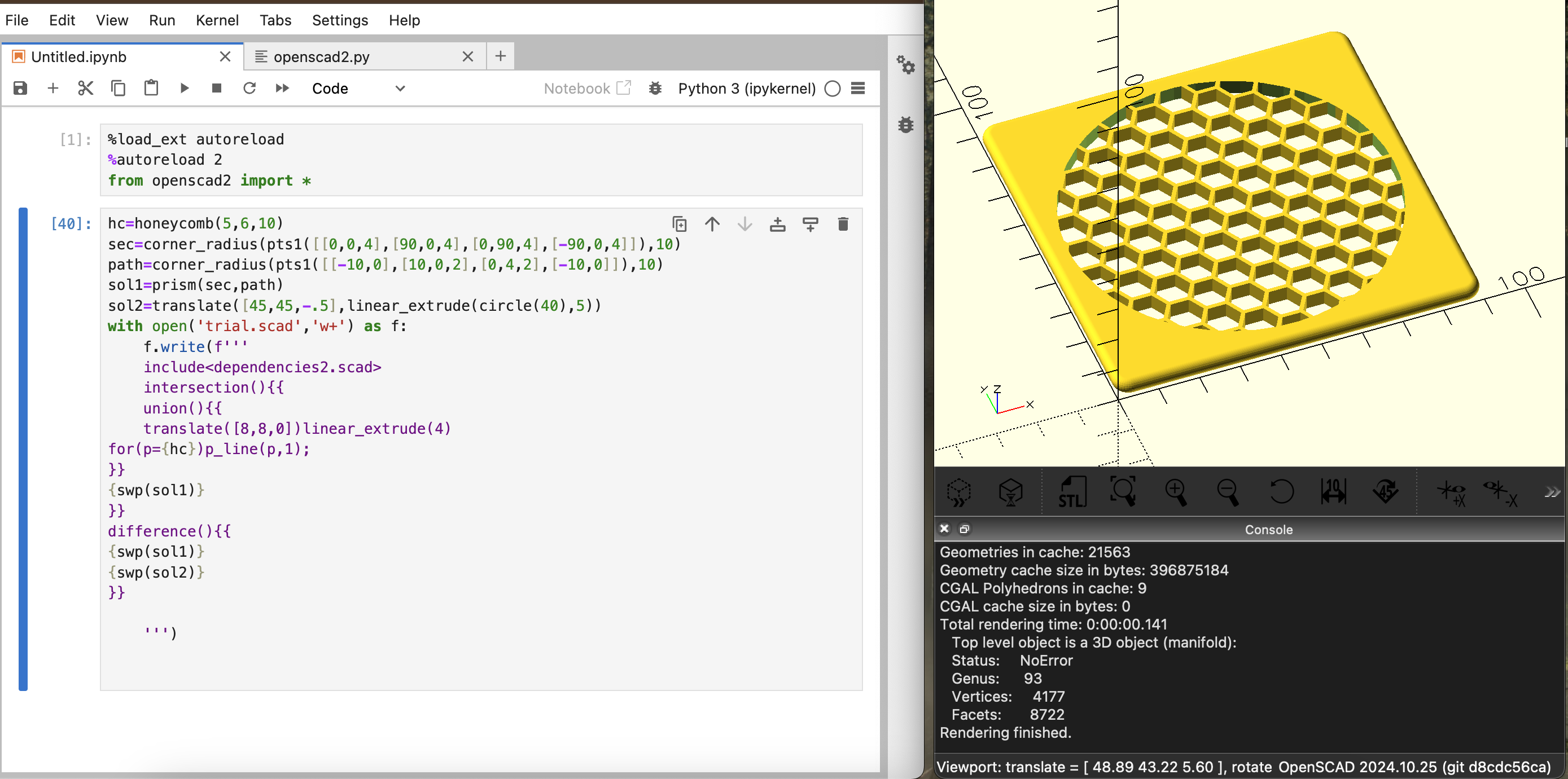Click the View All magnifier icon in OpenSCAD
Image resolution: width=1568 pixels, height=779 pixels.
[1123, 491]
